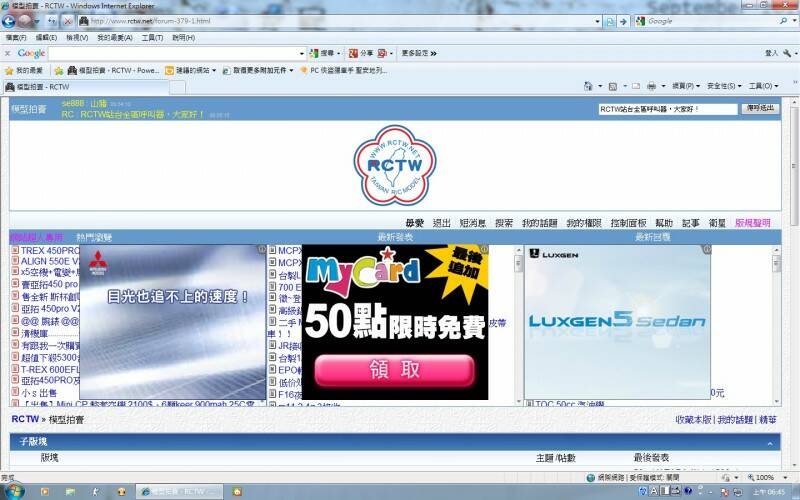The height and width of the screenshot is (500, 800).
Task: Click the pink 領取 button in MyCard ad
Action: click(394, 370)
